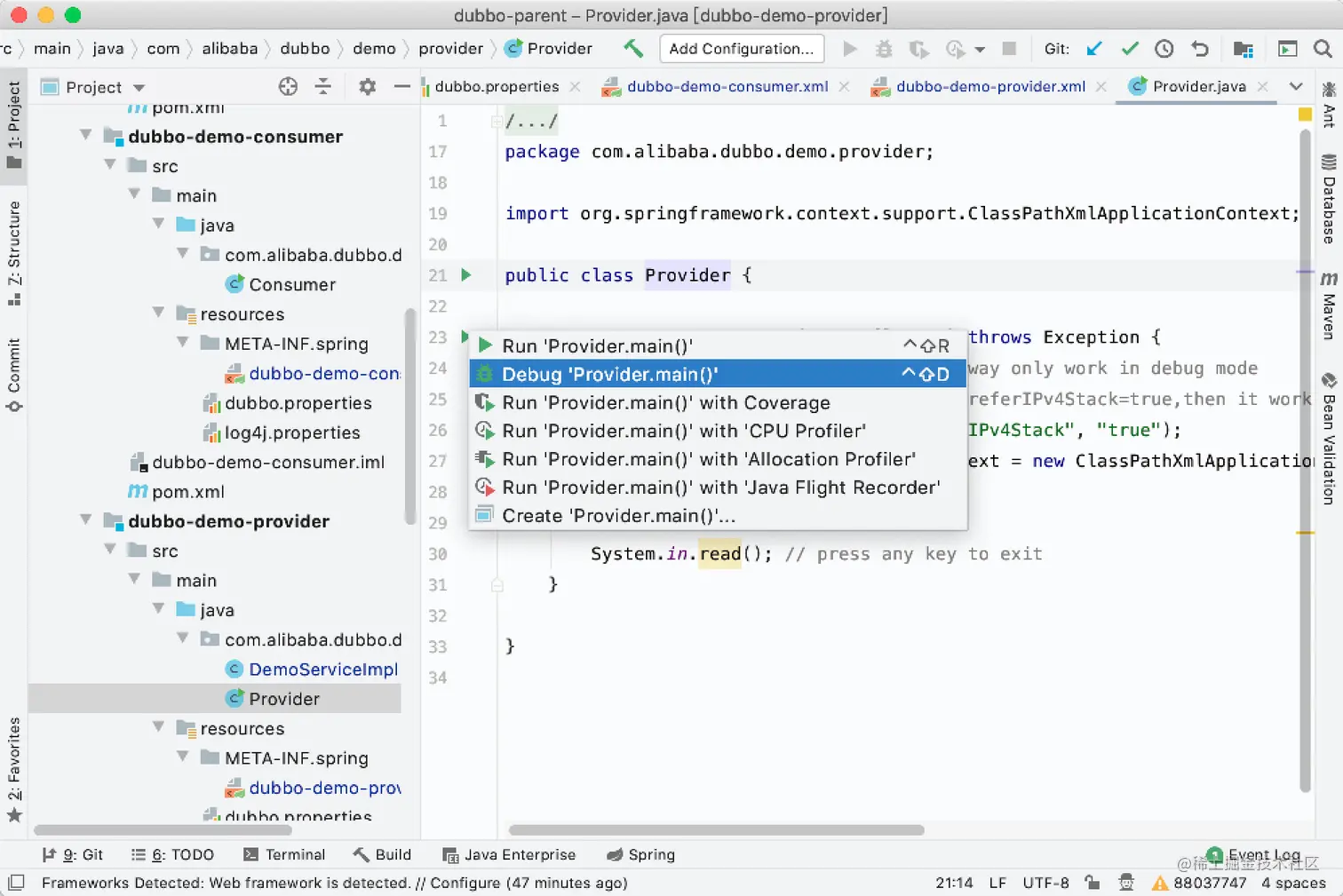
Task: Collapse dubbo-demo-provider module node
Action: [86, 520]
